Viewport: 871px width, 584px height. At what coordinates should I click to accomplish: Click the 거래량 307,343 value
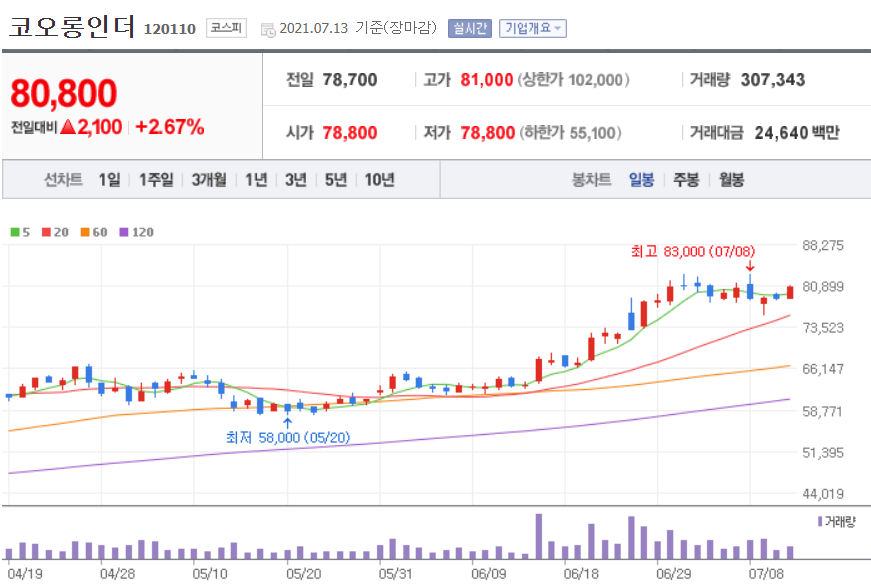tap(773, 80)
